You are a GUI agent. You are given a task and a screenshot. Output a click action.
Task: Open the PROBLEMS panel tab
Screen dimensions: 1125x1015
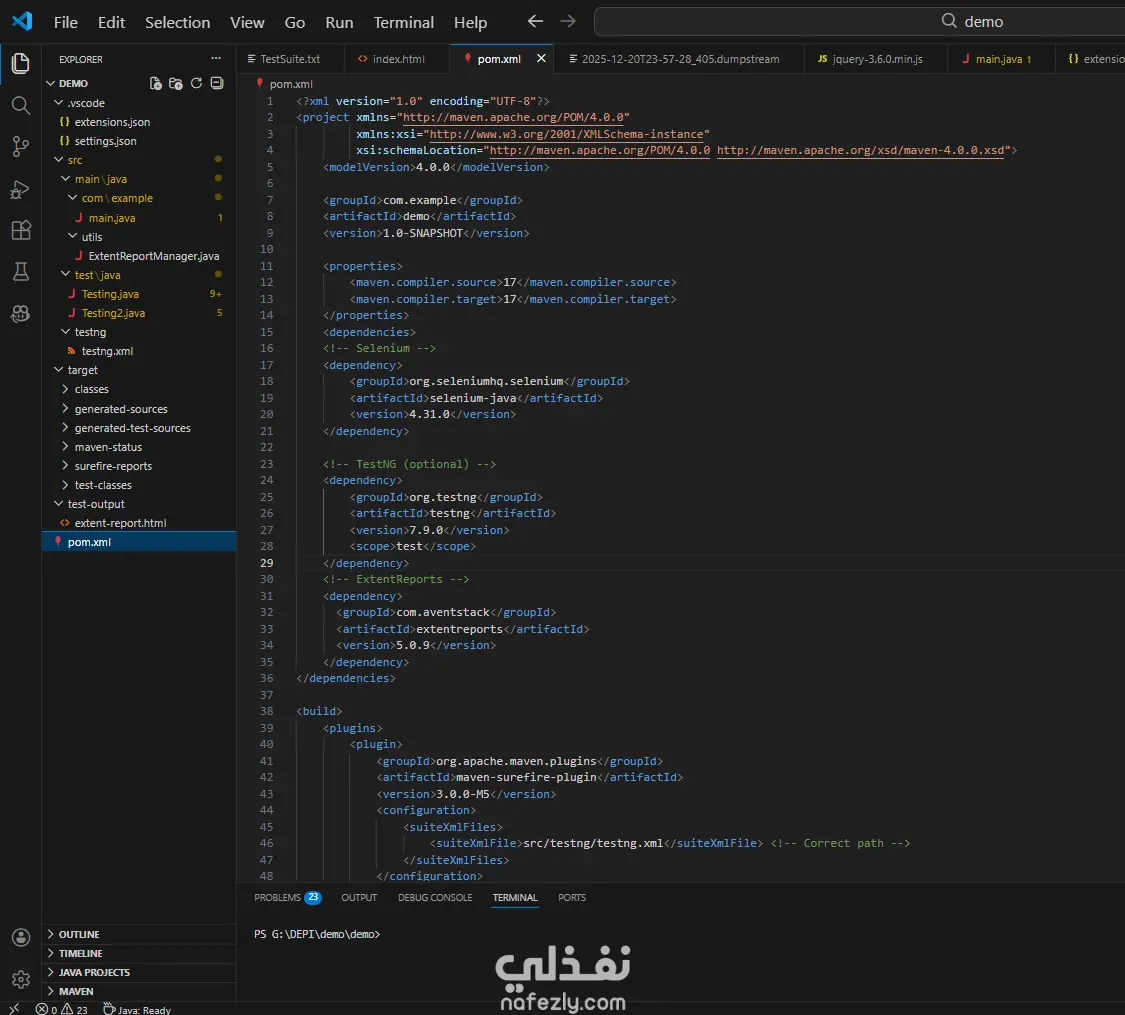(287, 897)
